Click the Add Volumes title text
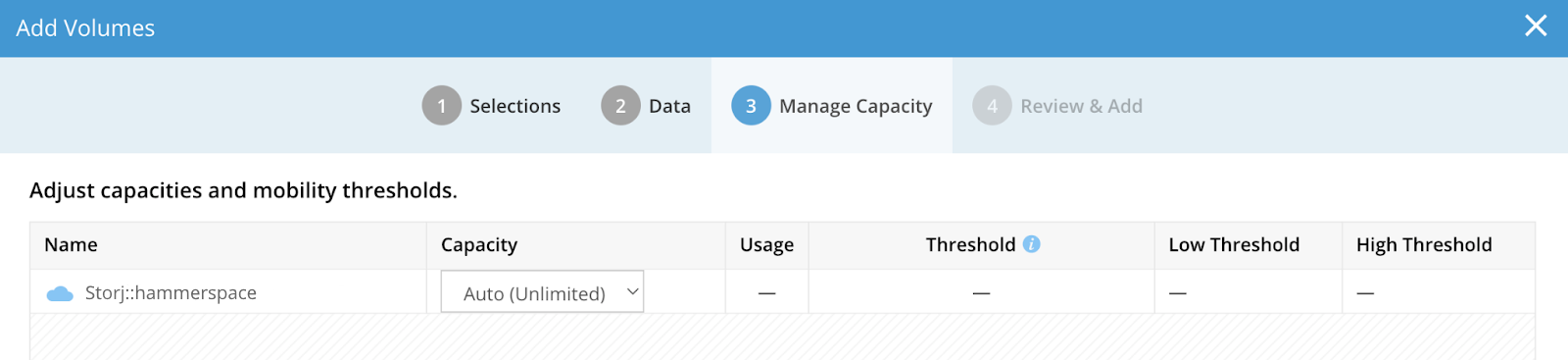1568x360 pixels. tap(85, 28)
